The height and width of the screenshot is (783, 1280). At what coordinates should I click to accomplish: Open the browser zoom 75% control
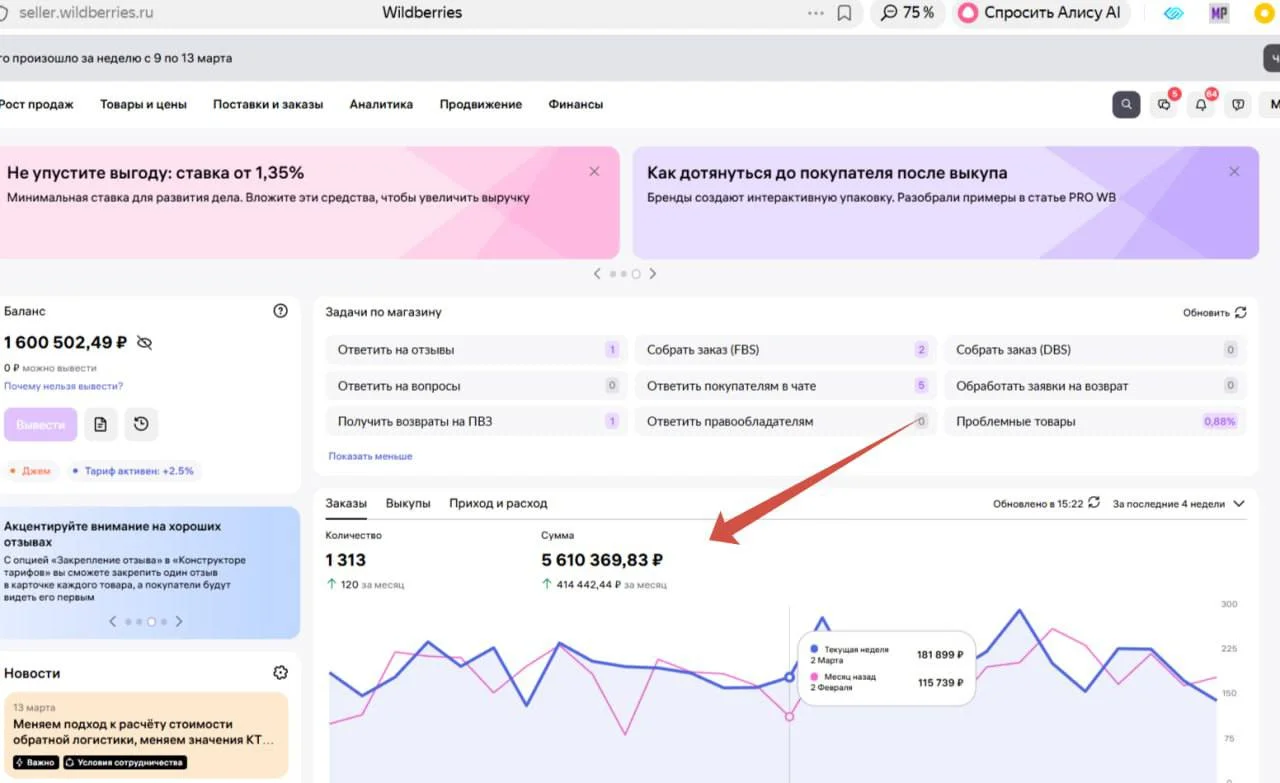(907, 13)
